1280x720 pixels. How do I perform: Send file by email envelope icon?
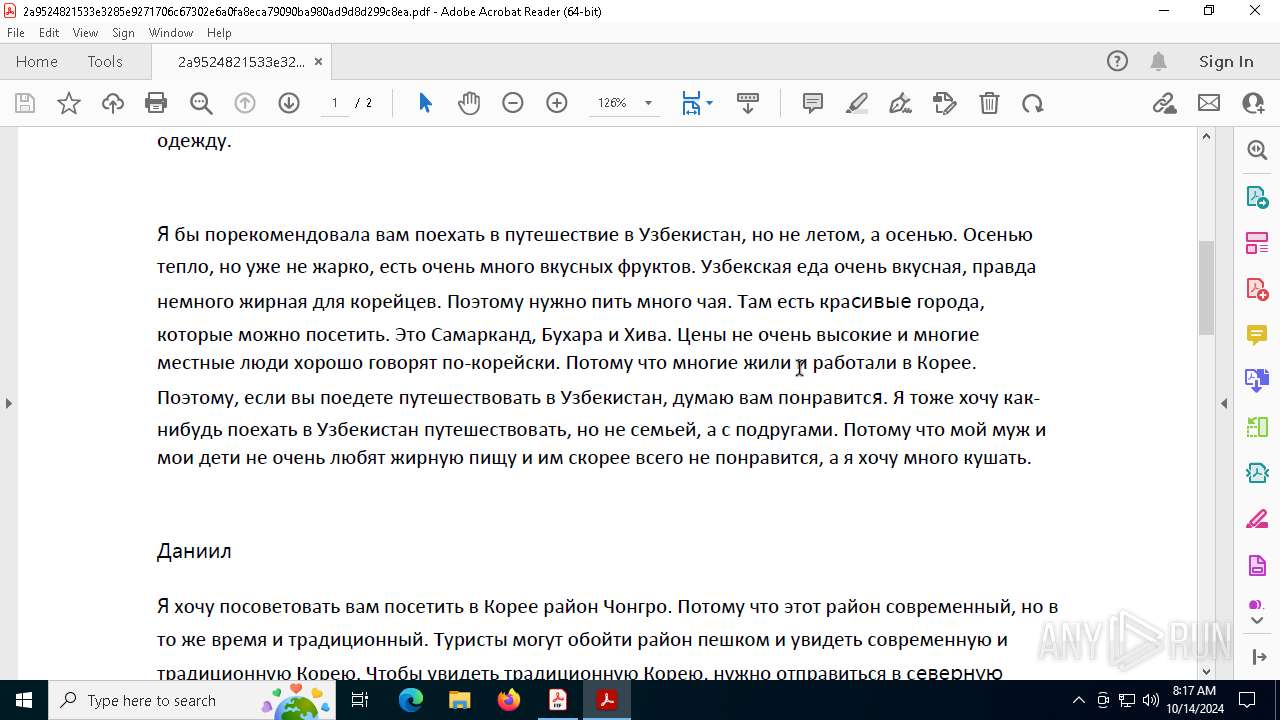(x=1209, y=103)
